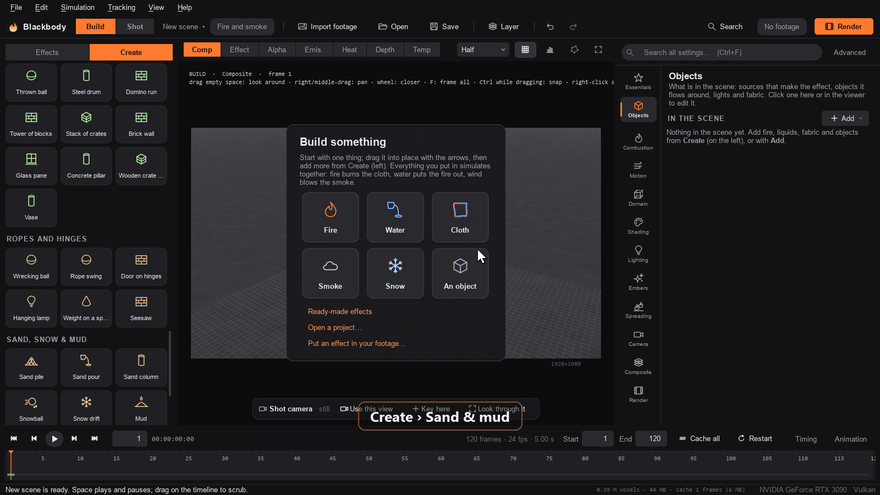Choose Snow in Build something dialog
This screenshot has width=880, height=495.
pyautogui.click(x=395, y=273)
